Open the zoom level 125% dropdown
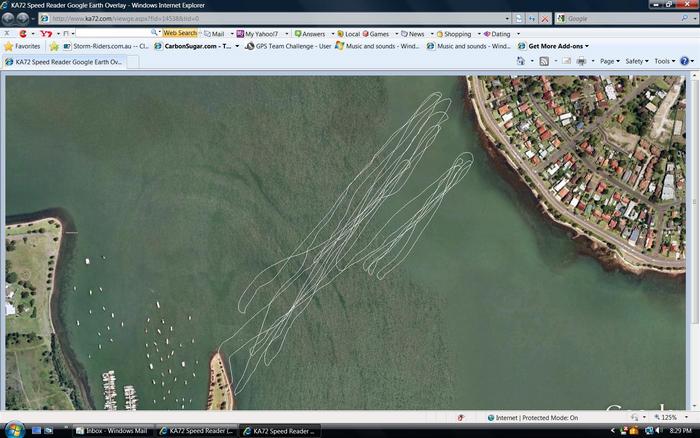Image resolution: width=700 pixels, height=438 pixels. coord(672,417)
